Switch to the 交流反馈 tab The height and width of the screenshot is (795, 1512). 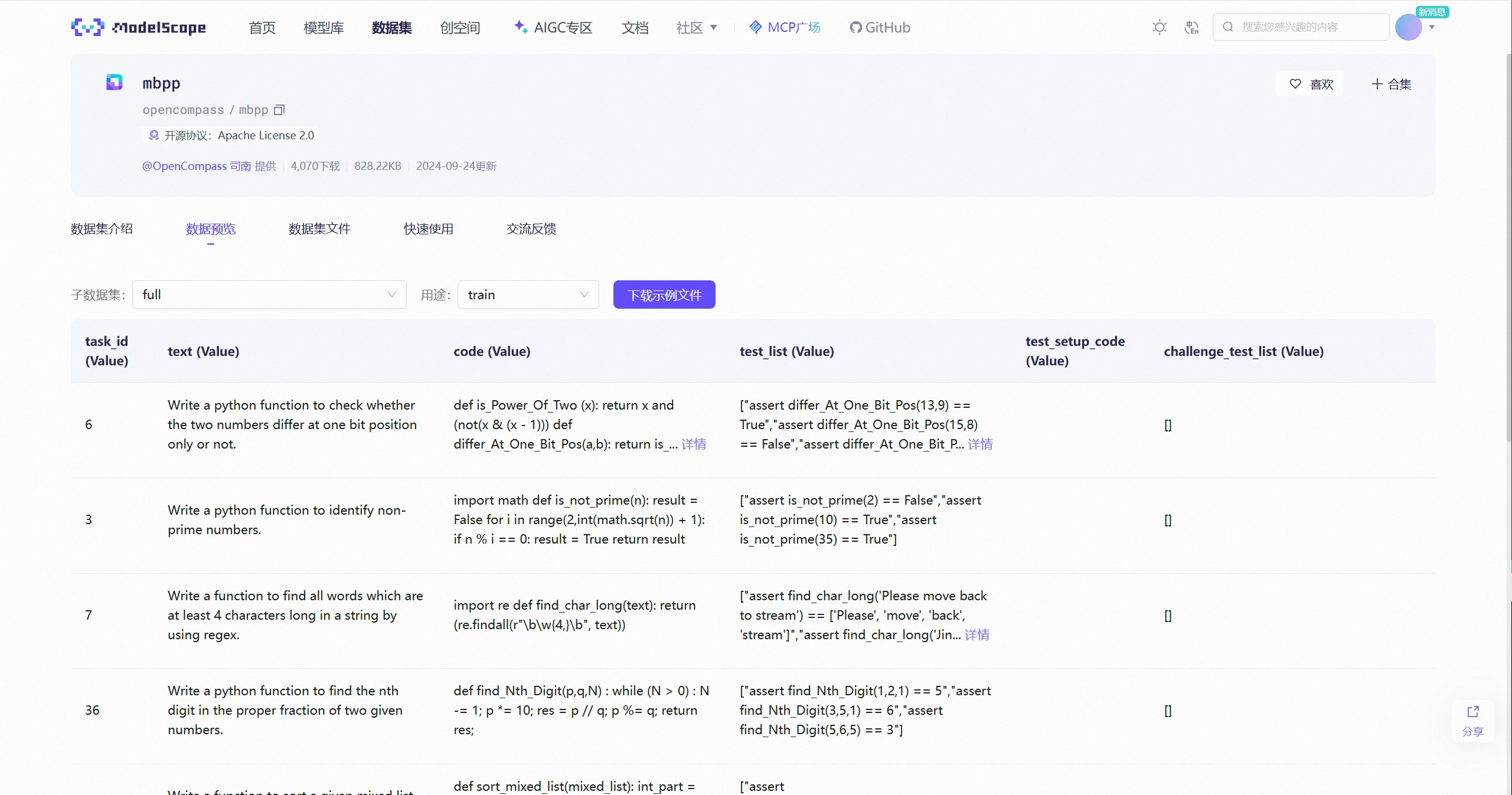(531, 228)
